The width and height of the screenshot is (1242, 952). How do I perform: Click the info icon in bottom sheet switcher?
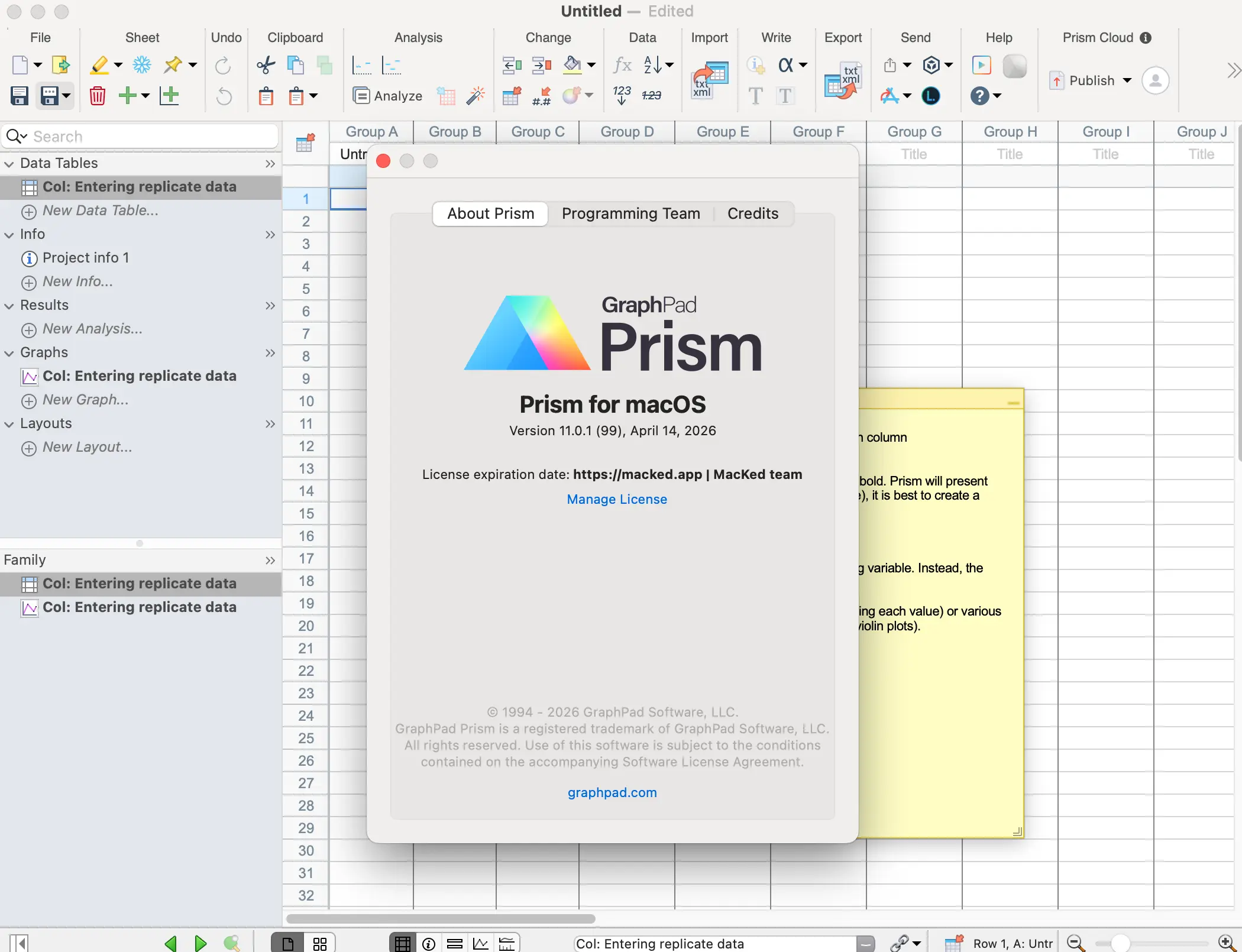pos(429,943)
